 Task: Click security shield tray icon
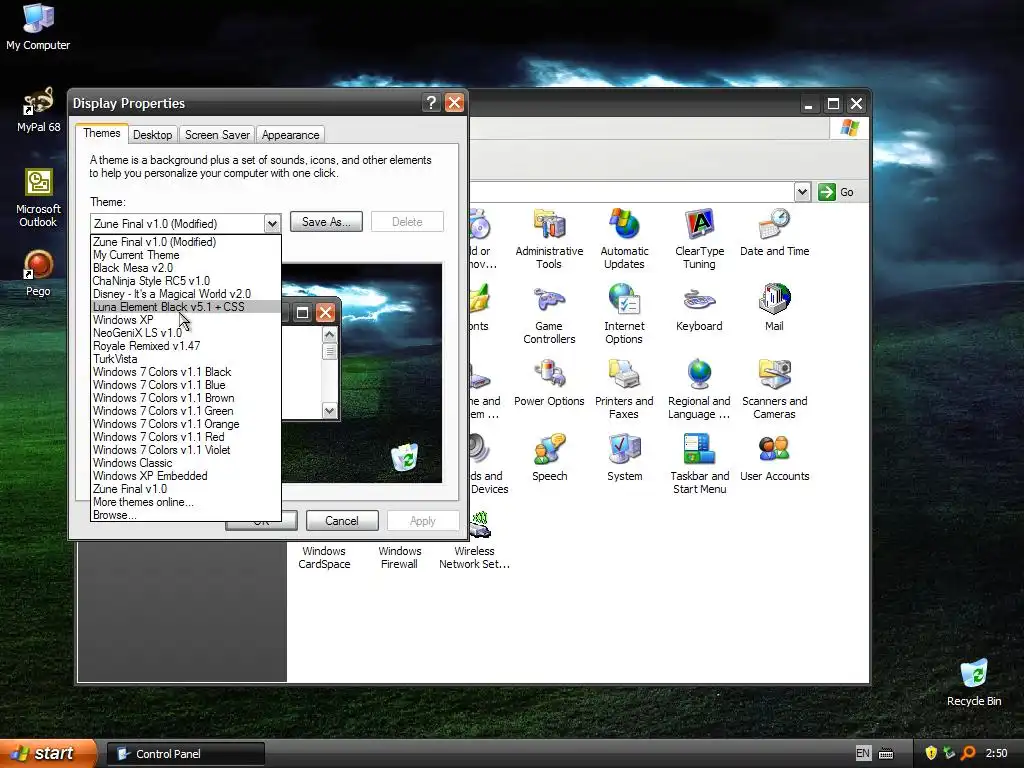[931, 754]
